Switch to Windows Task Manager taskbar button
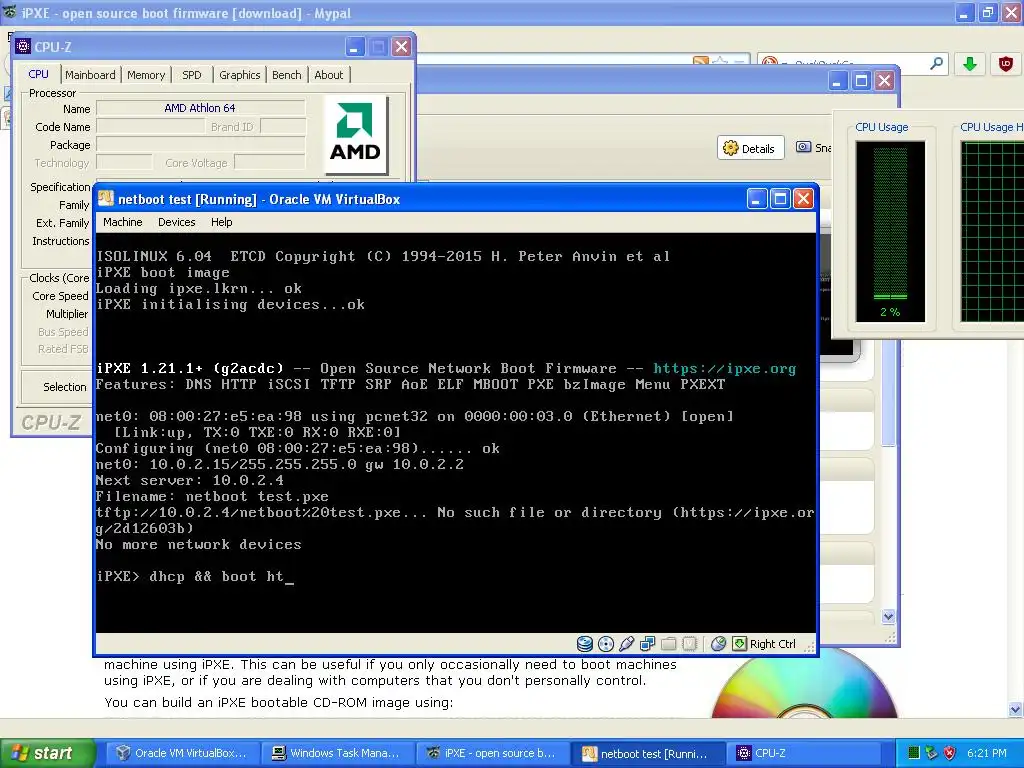Image resolution: width=1024 pixels, height=768 pixels. (x=336, y=753)
